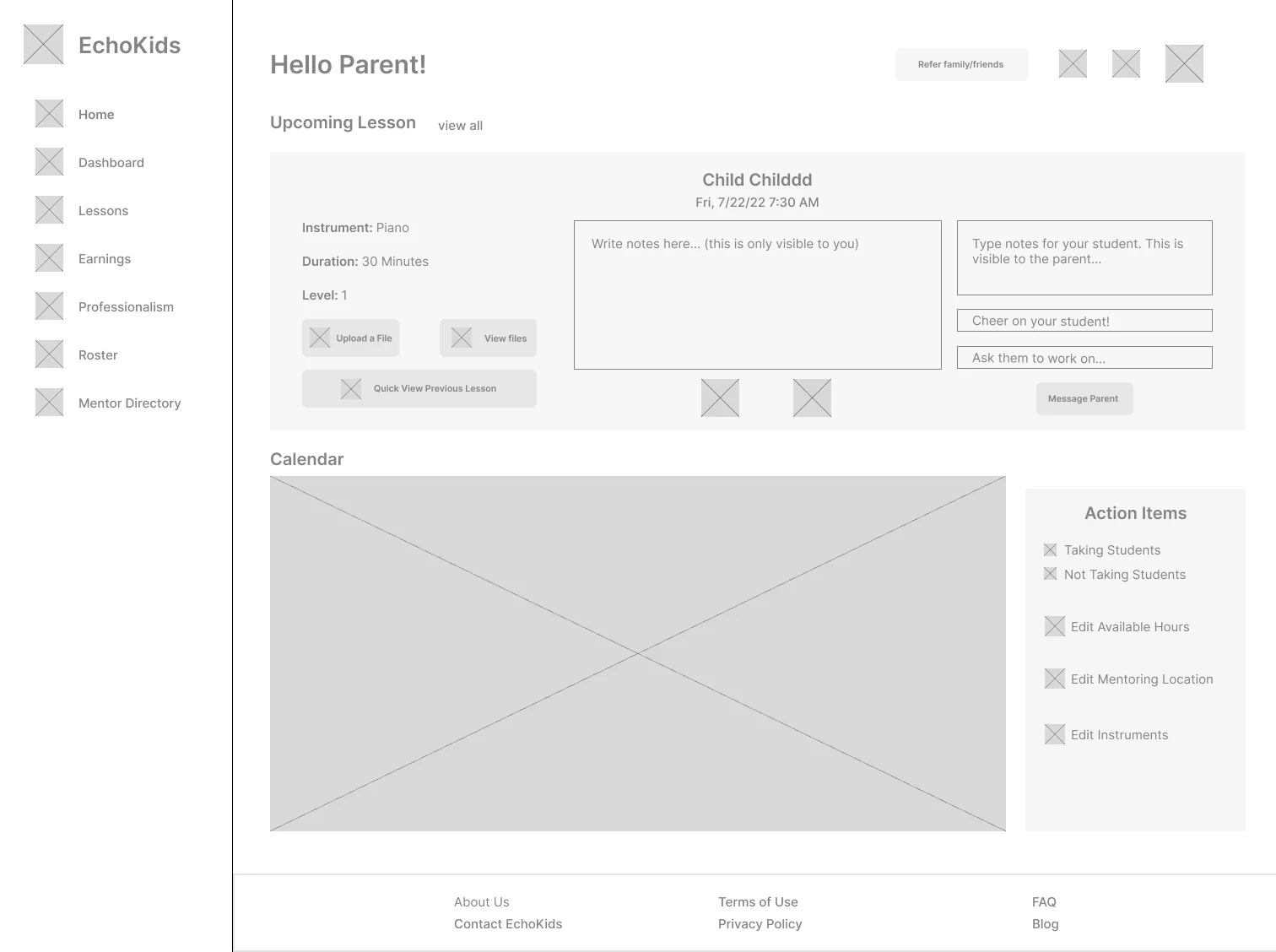Select the Taking Students option
This screenshot has width=1276, height=952.
[x=1050, y=549]
